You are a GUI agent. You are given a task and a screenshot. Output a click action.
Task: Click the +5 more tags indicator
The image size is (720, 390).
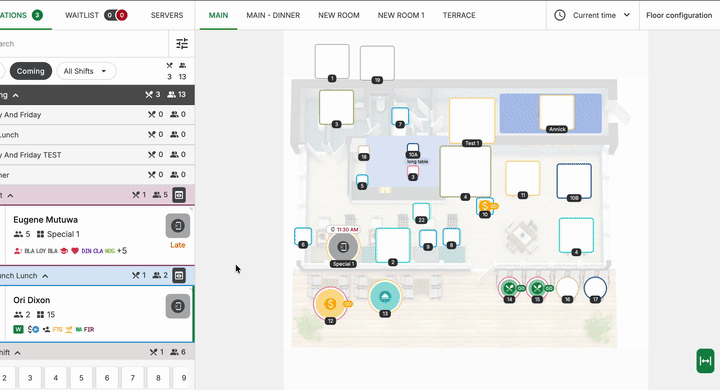click(x=122, y=251)
